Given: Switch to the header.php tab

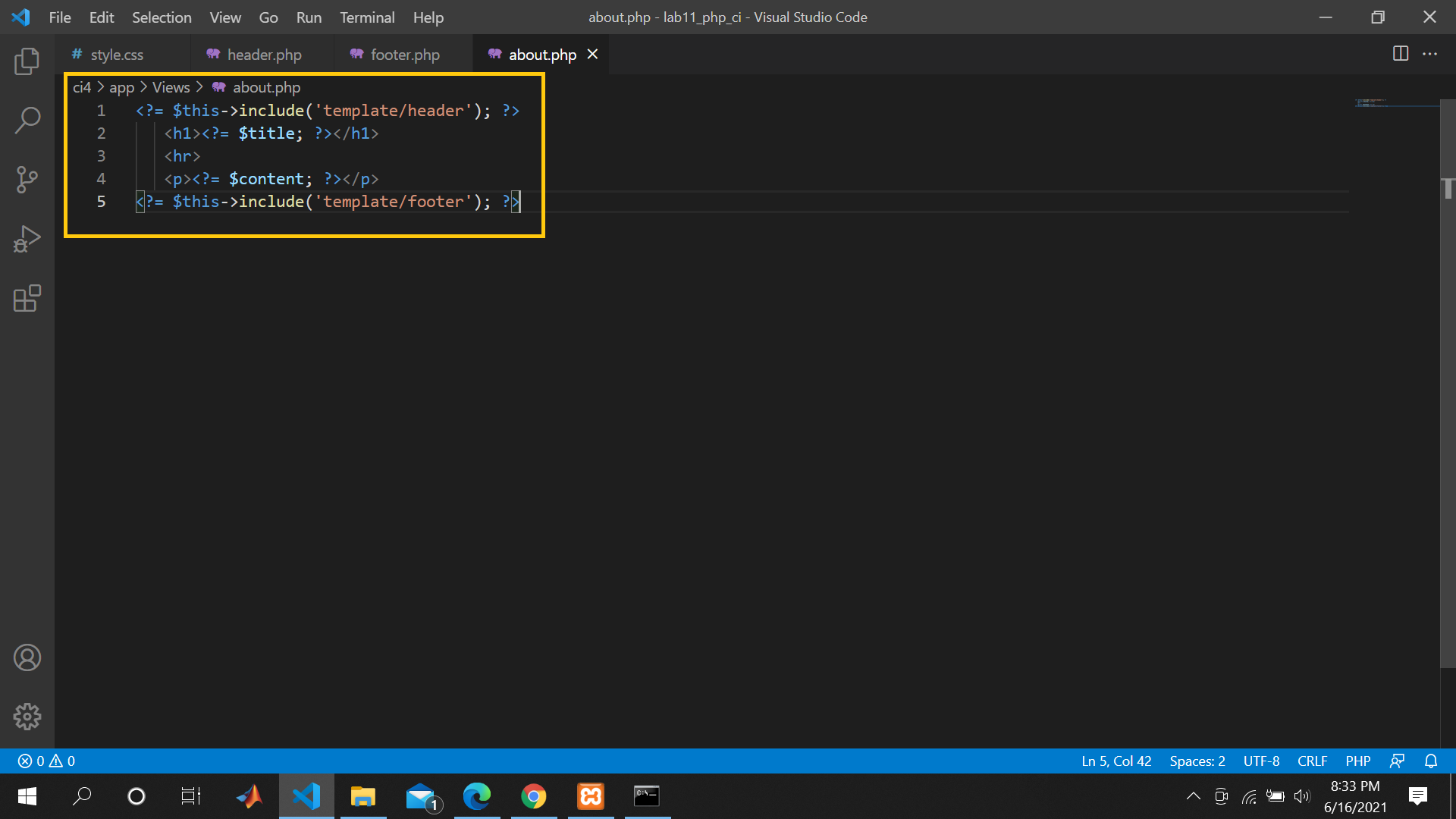Looking at the screenshot, I should (264, 54).
